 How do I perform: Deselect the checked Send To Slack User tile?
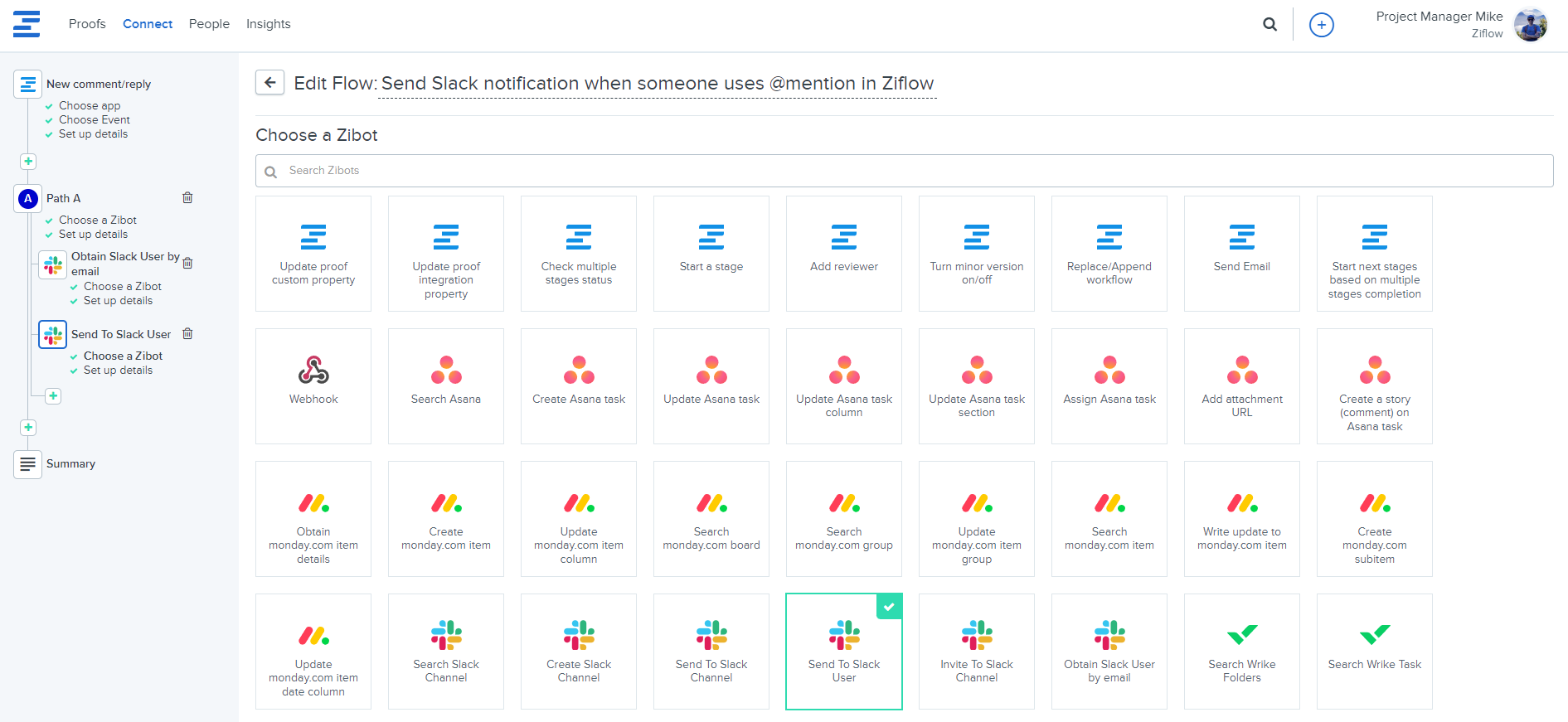(843, 651)
